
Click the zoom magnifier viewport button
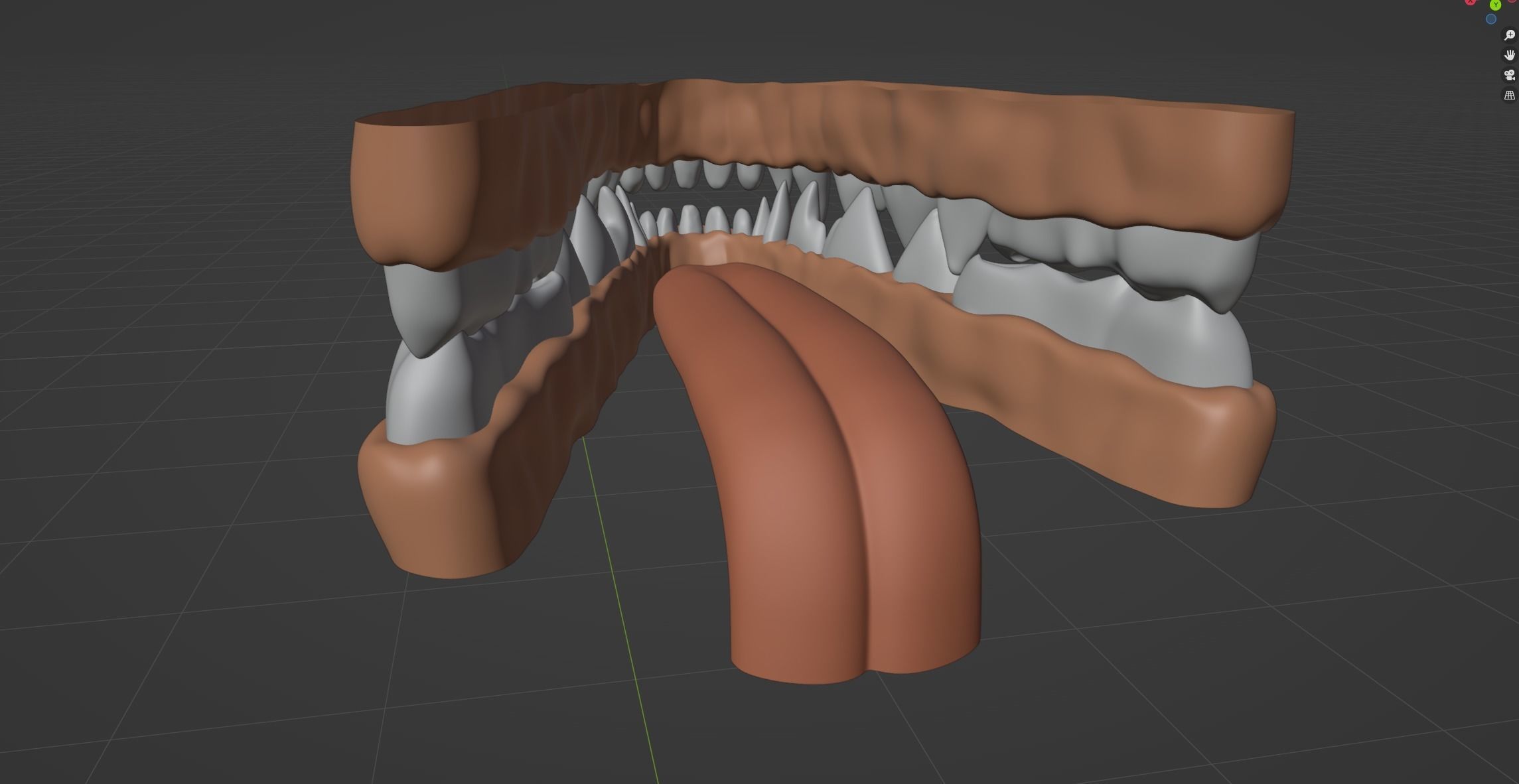pyautogui.click(x=1509, y=35)
